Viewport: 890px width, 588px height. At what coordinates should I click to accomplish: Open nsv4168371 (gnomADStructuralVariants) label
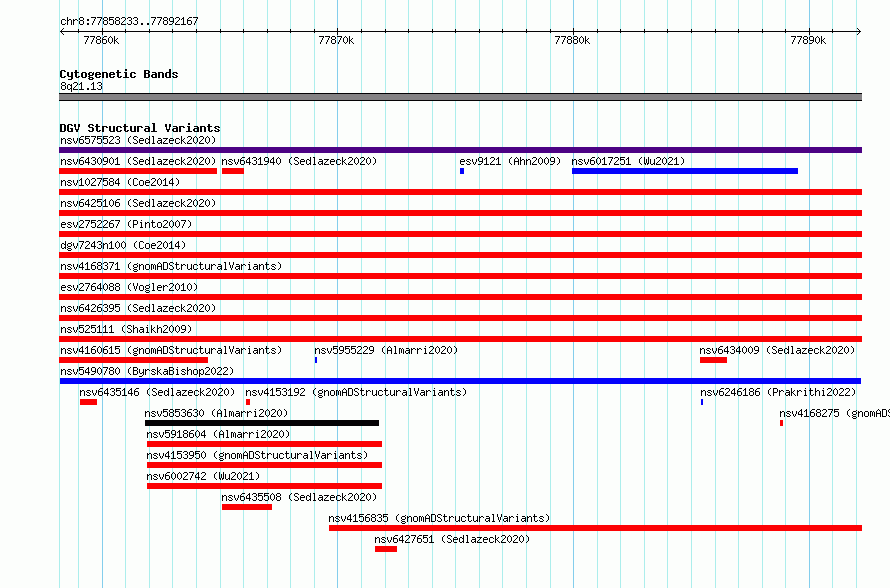171,266
